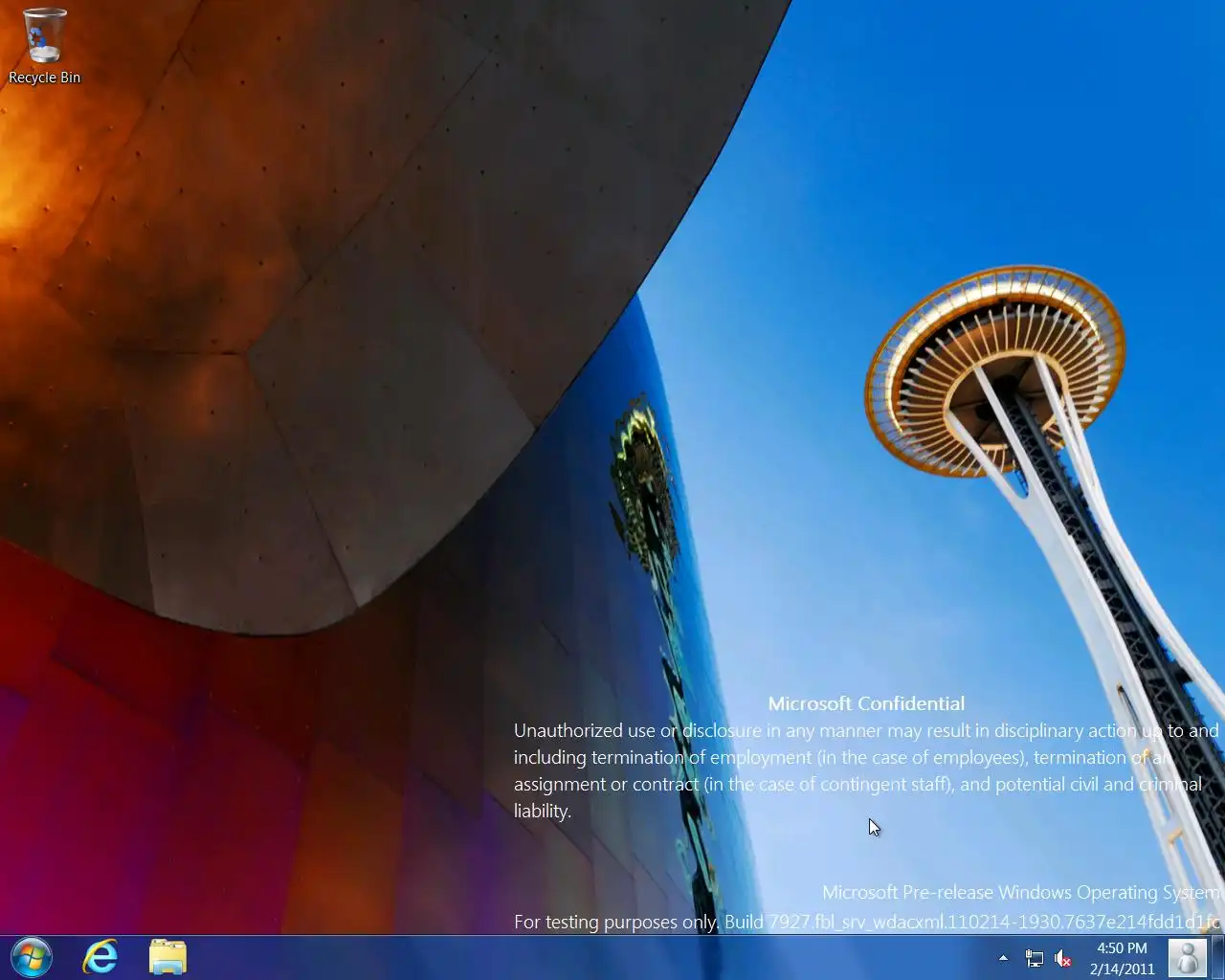Open the network status tray icon
Image resolution: width=1225 pixels, height=980 pixels.
point(1035,958)
